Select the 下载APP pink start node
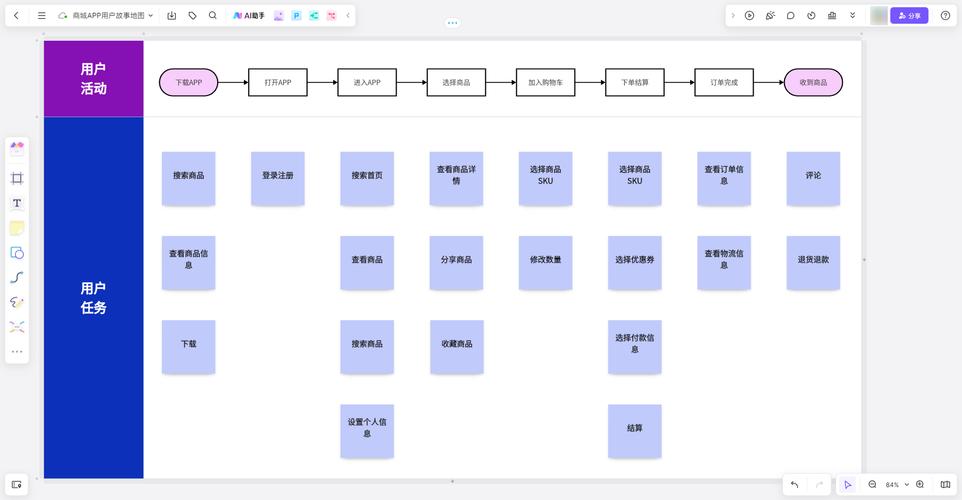 pos(188,82)
